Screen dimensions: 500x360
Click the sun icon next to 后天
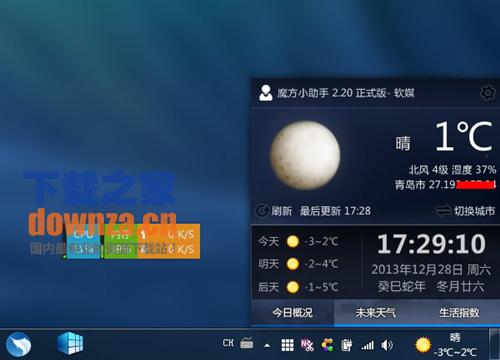coord(293,287)
